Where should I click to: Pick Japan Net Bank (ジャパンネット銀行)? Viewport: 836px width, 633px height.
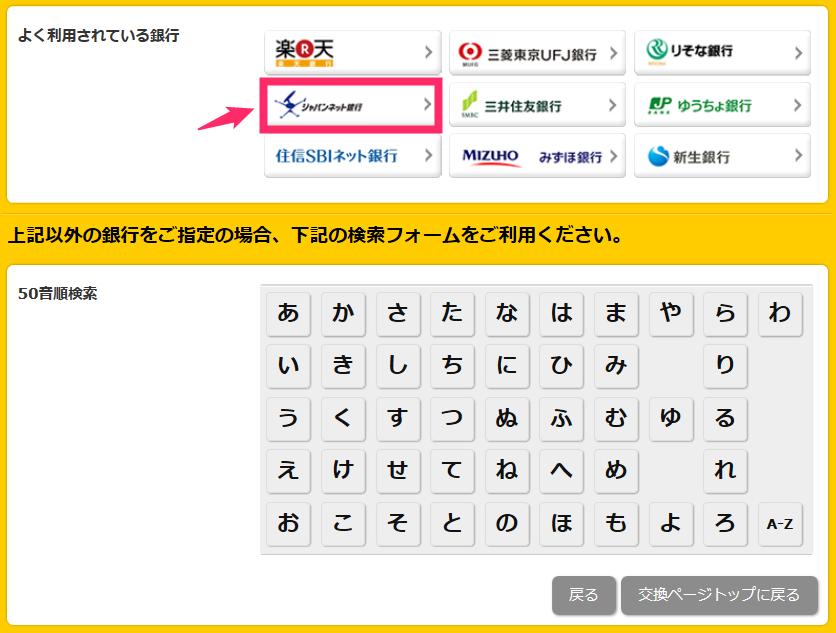coord(352,105)
